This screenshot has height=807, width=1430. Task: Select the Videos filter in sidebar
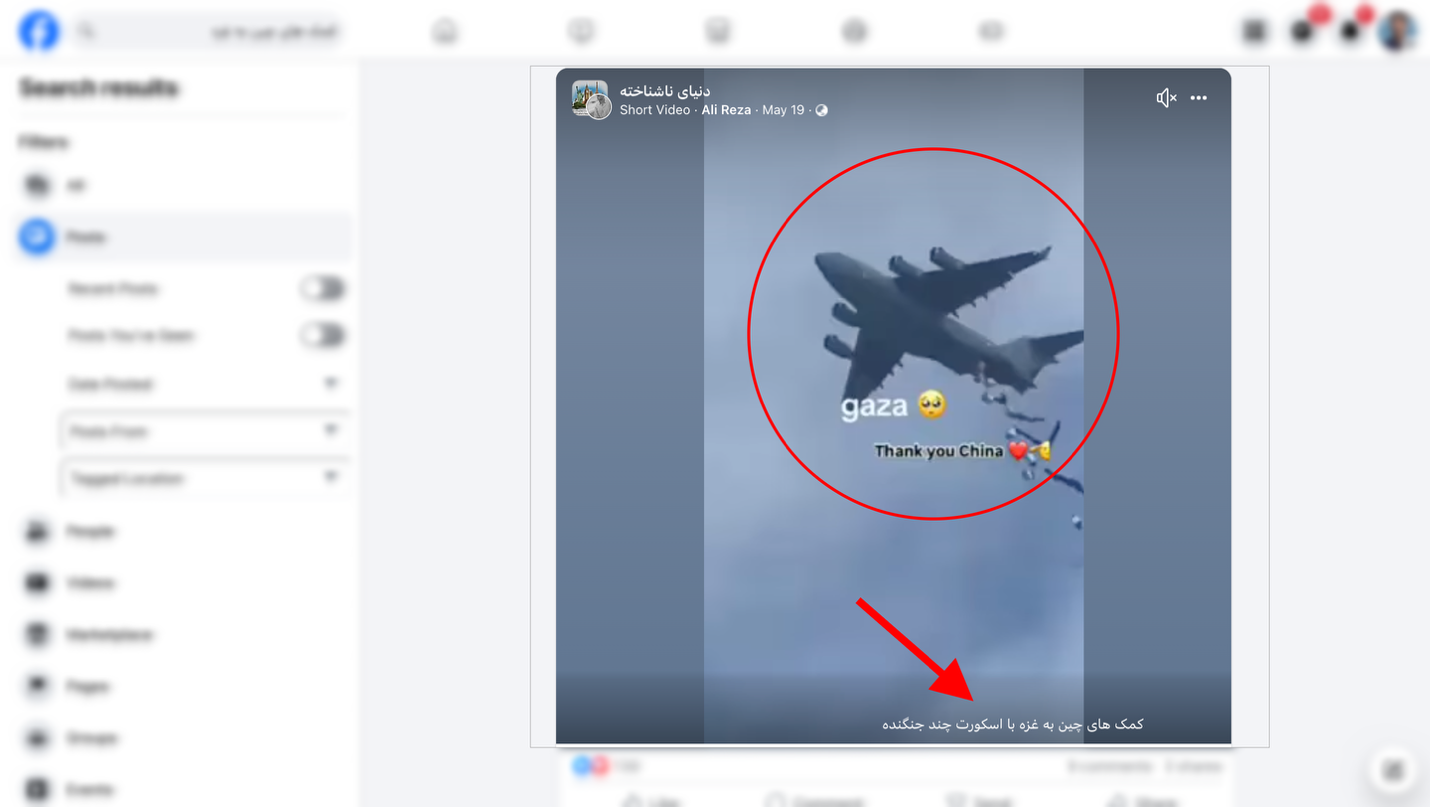(x=185, y=583)
